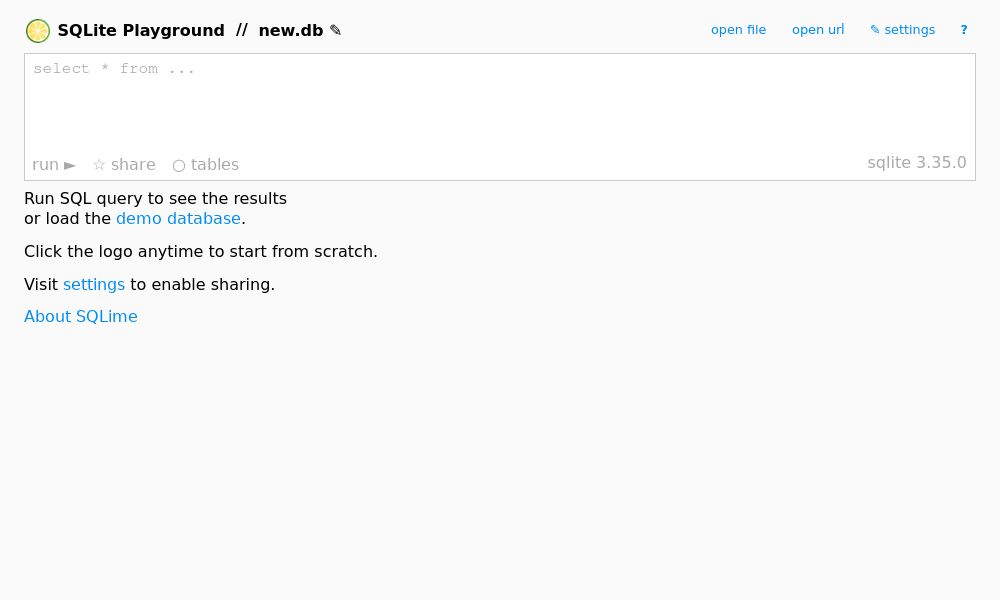Click the pencil icon to rename new.db

pyautogui.click(x=335, y=30)
